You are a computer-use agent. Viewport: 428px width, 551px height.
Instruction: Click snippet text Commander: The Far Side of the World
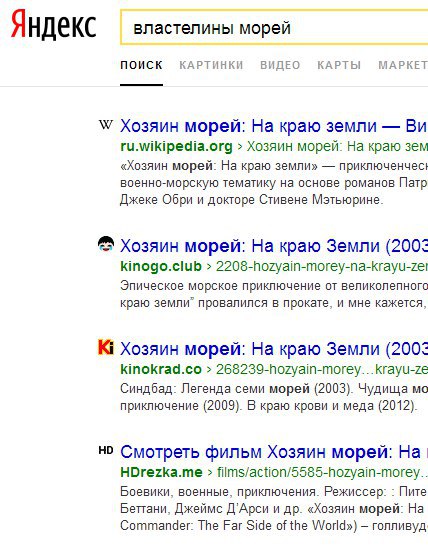(235, 526)
